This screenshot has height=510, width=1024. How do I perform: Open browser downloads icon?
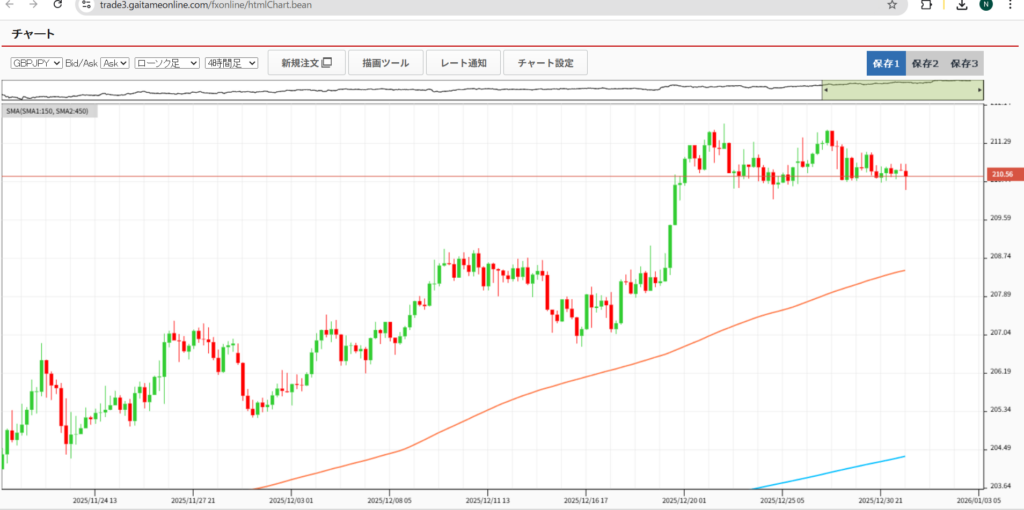pyautogui.click(x=961, y=5)
